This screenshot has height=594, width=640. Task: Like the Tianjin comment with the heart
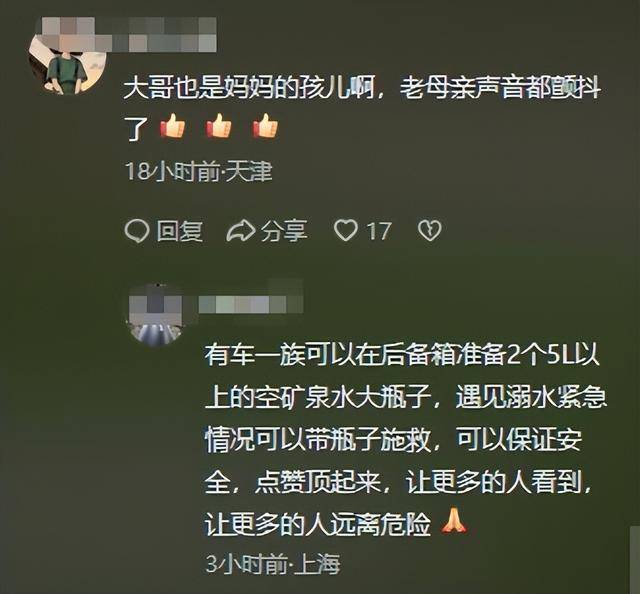tap(346, 231)
